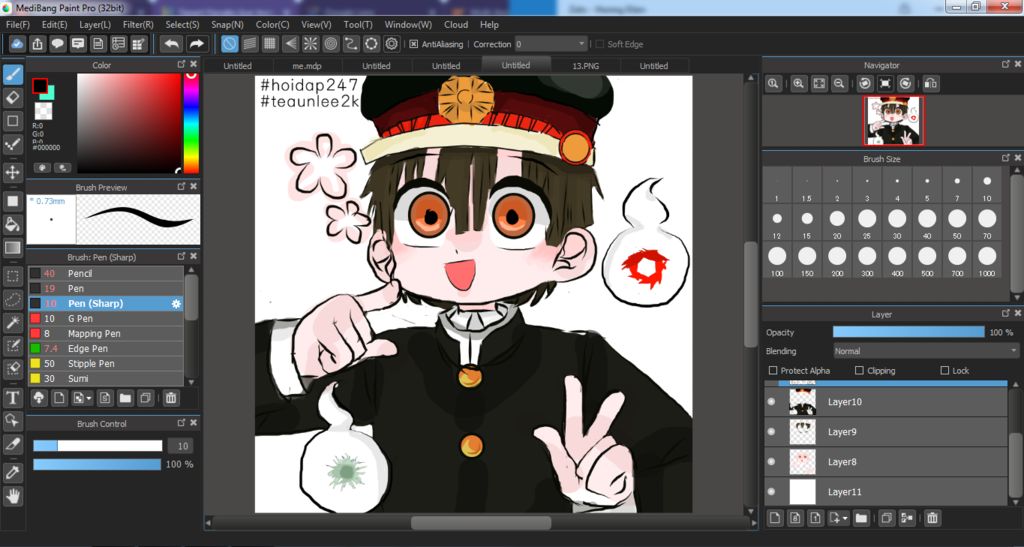Select the Magic Wand tool
The width and height of the screenshot is (1024, 547).
pyautogui.click(x=12, y=322)
